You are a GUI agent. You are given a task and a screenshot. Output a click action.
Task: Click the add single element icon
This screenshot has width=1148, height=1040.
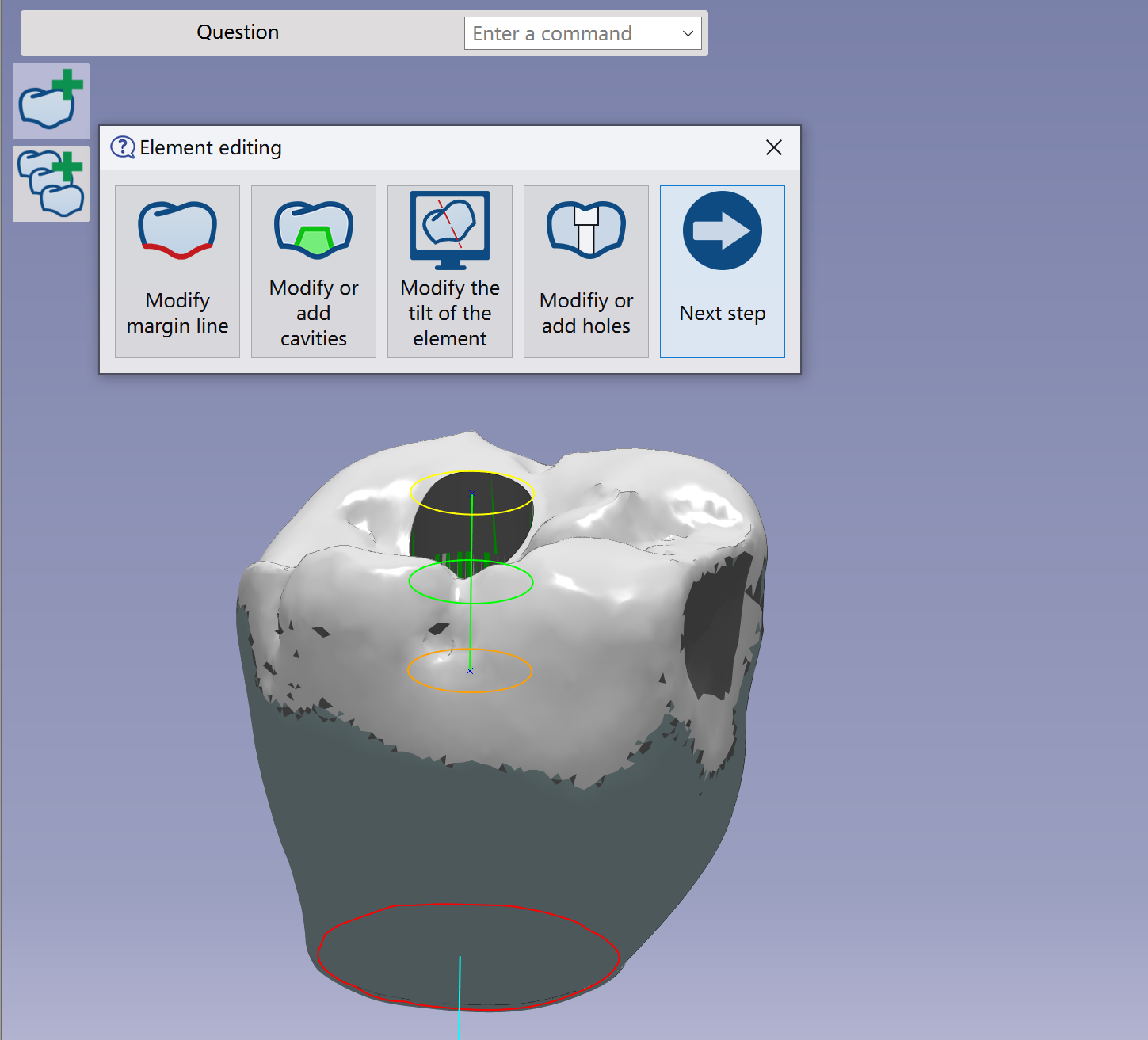click(51, 101)
